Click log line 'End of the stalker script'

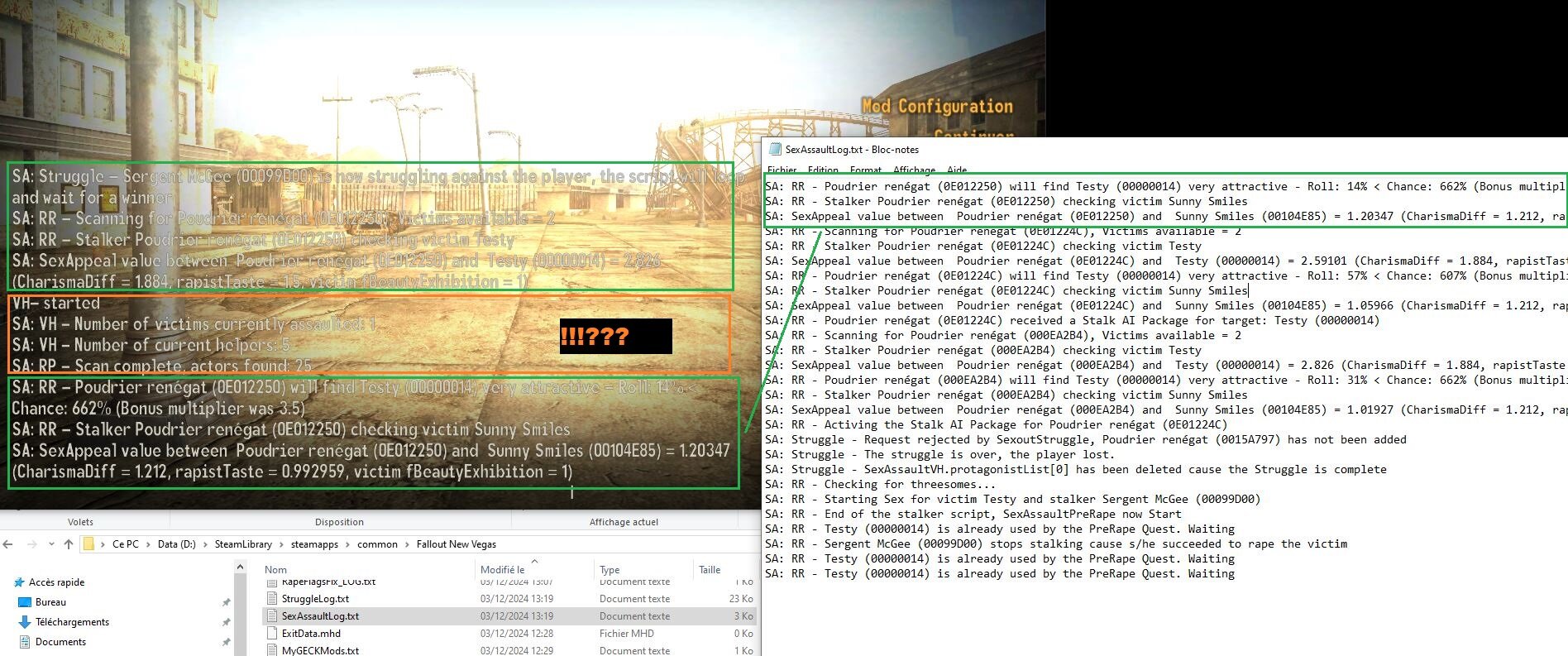coord(973,515)
